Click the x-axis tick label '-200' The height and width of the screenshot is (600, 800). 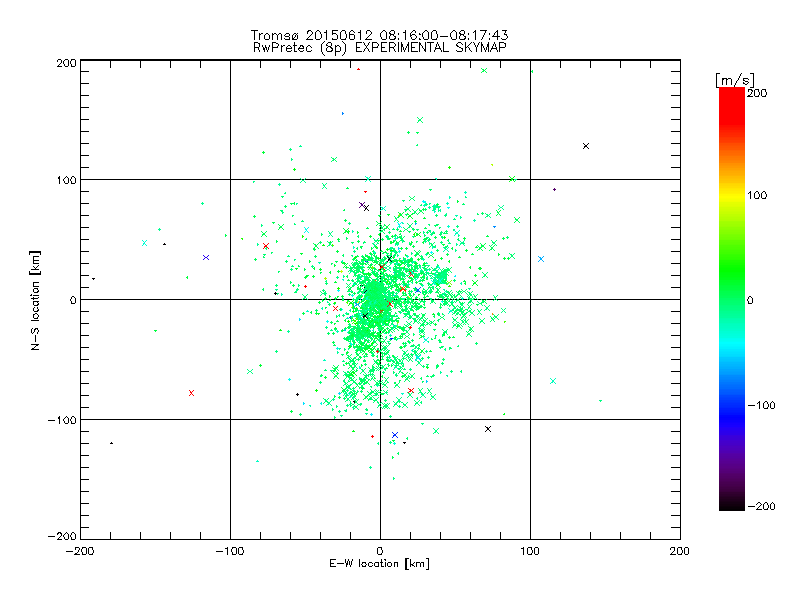[80, 551]
